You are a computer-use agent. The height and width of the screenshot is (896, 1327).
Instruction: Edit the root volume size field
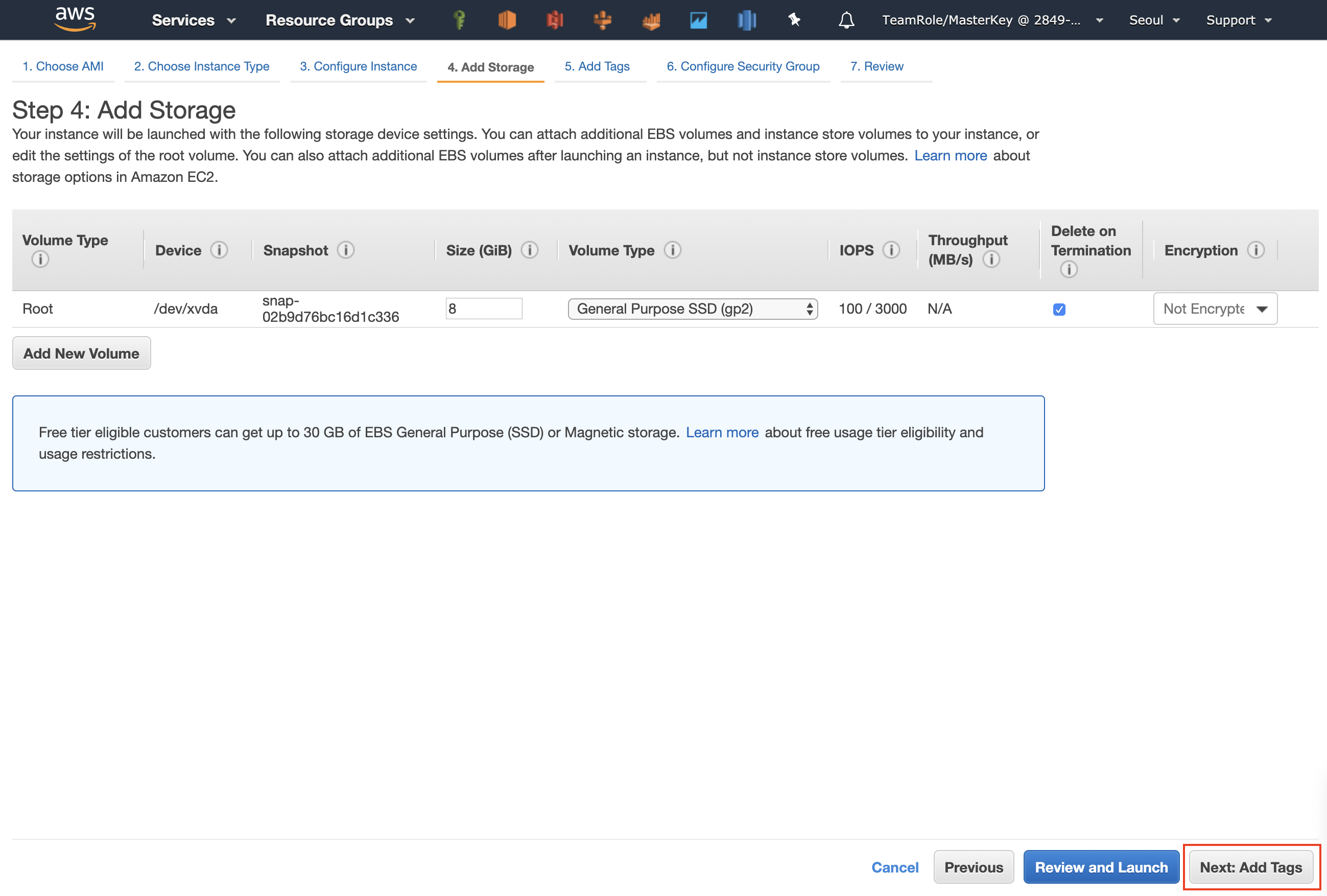(483, 309)
